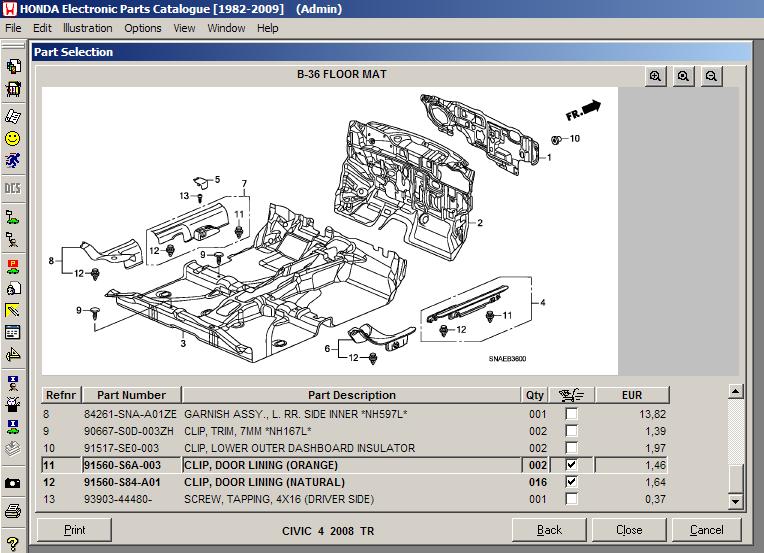Click the parts list scrollbar up arrow
Screen dimensions: 764x553
735,392
